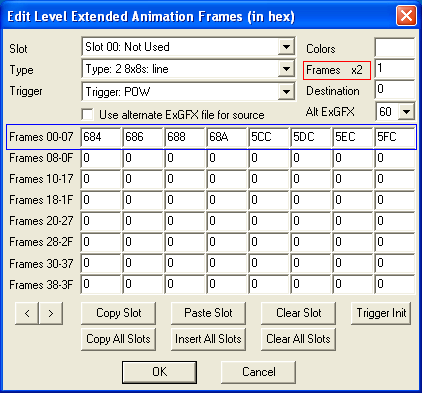Image resolution: width=422 pixels, height=393 pixels.
Task: Click the Copy Slot button
Action: [118, 313]
